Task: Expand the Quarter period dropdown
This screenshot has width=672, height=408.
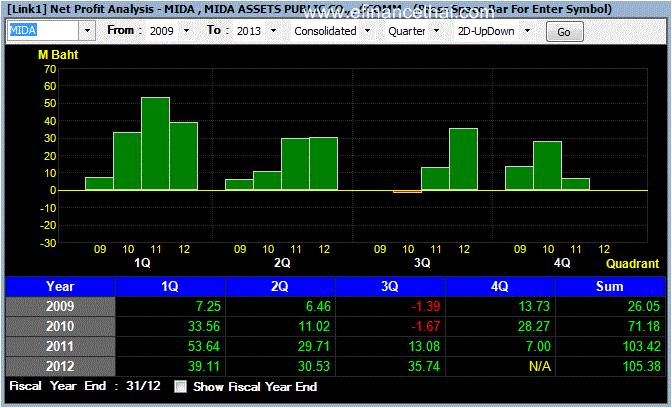Action: coord(436,31)
